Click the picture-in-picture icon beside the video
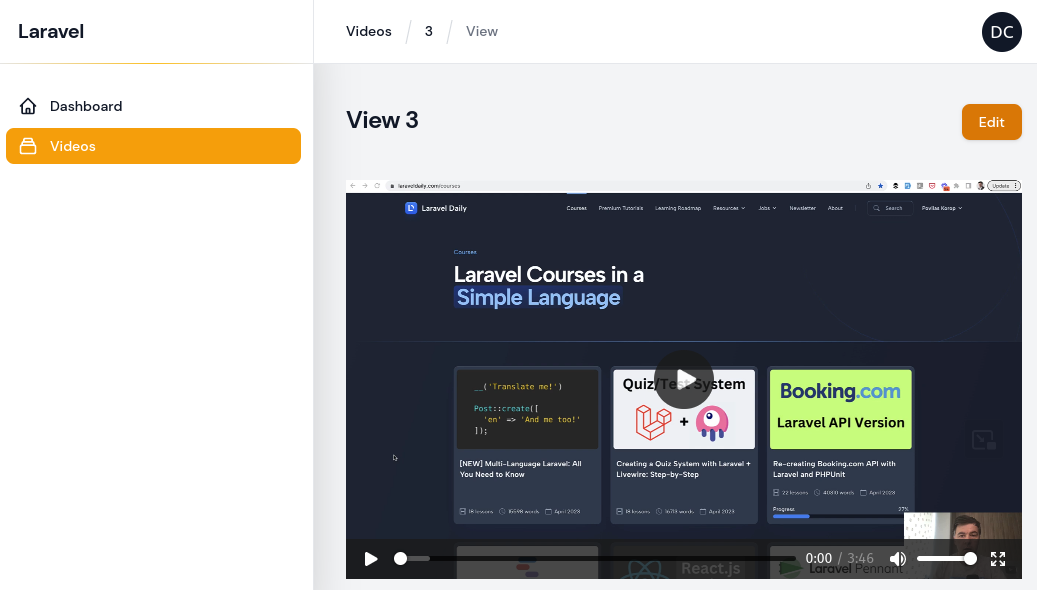The height and width of the screenshot is (590, 1037). [983, 439]
